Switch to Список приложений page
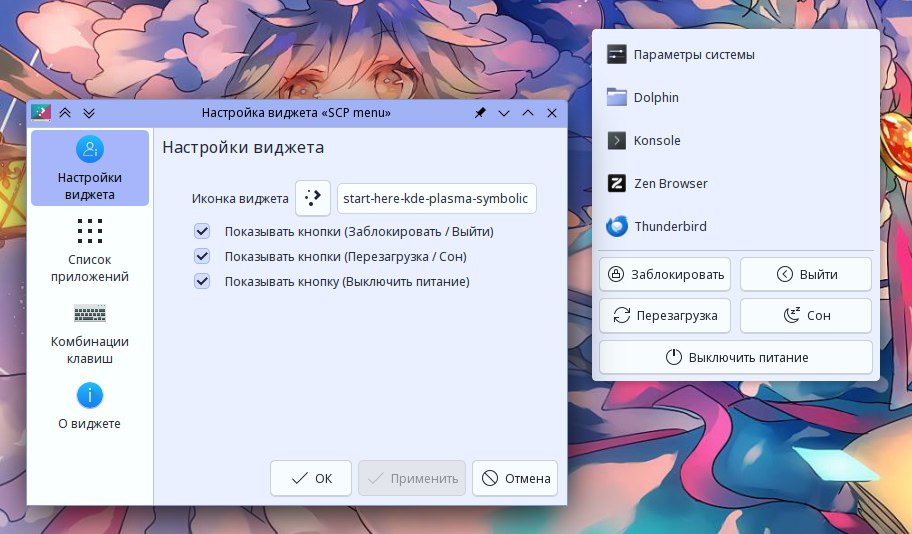 click(90, 251)
